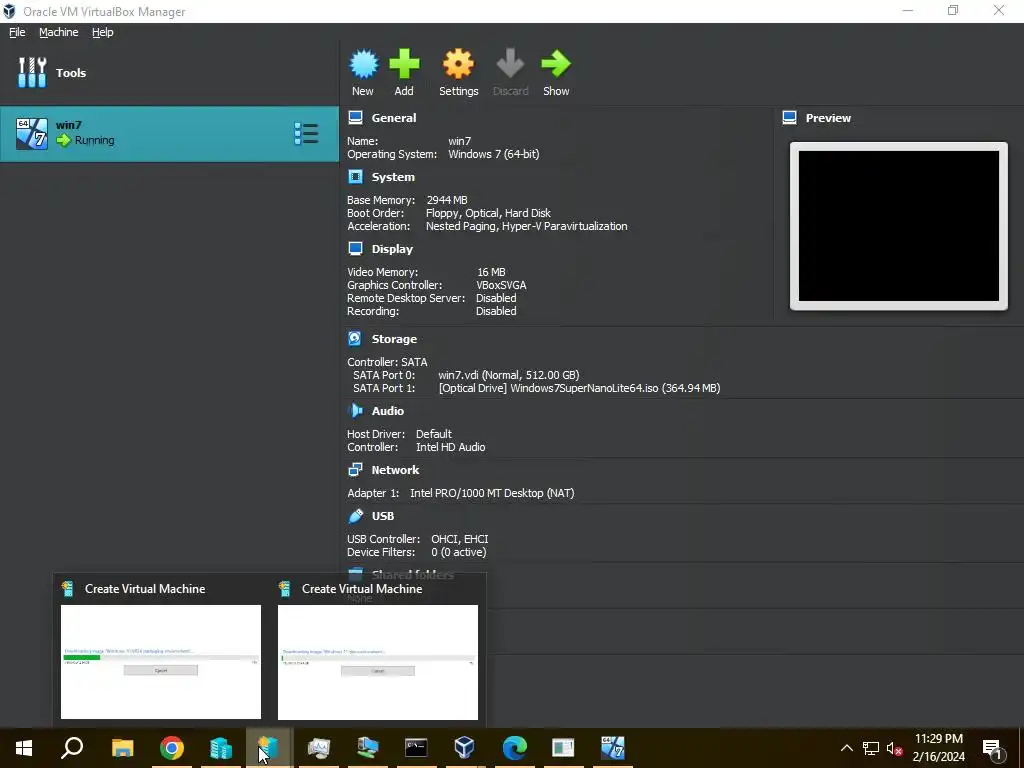Open the File menu
This screenshot has height=768, width=1024.
coord(17,32)
